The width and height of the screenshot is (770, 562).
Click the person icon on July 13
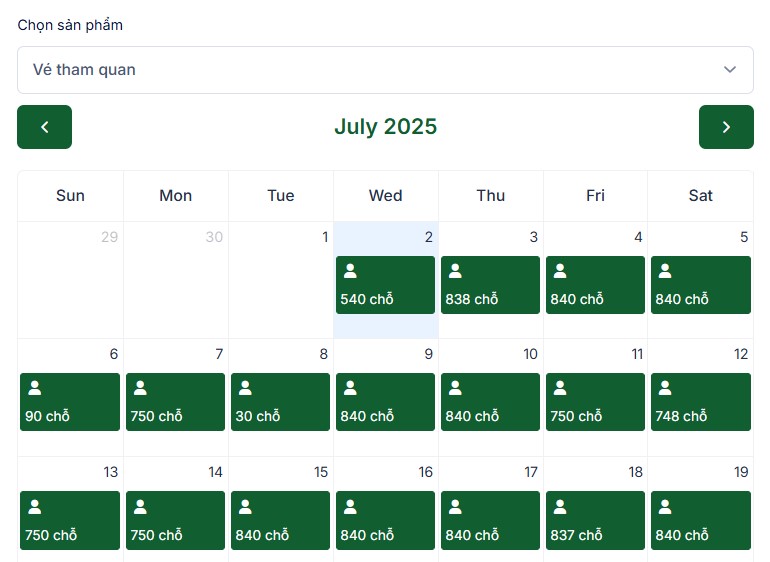35,506
